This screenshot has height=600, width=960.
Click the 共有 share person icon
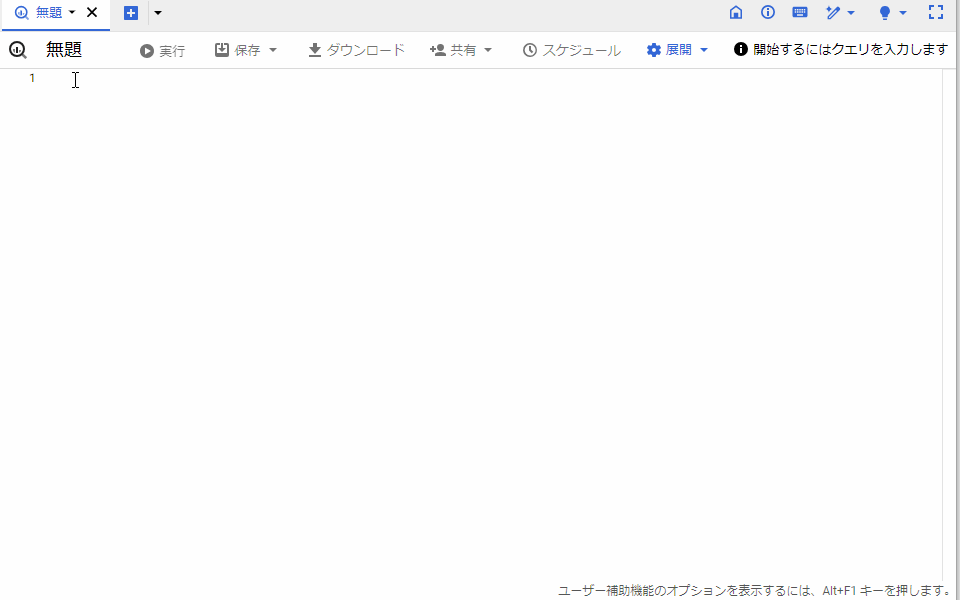coord(436,49)
